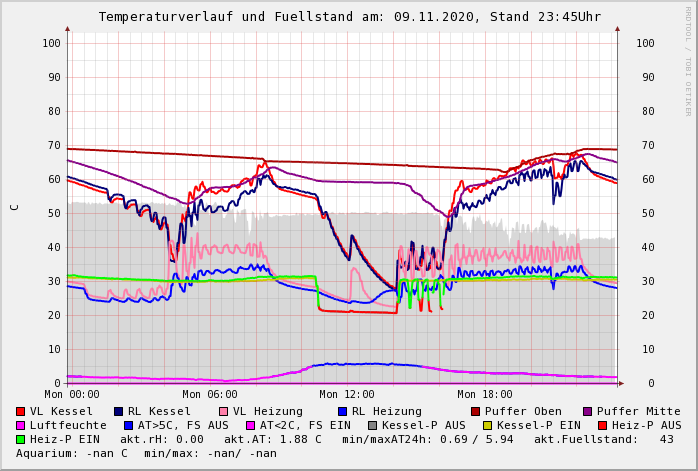Select the Mon 12:00 time axis label
The height and width of the screenshot is (471, 698).
click(347, 395)
